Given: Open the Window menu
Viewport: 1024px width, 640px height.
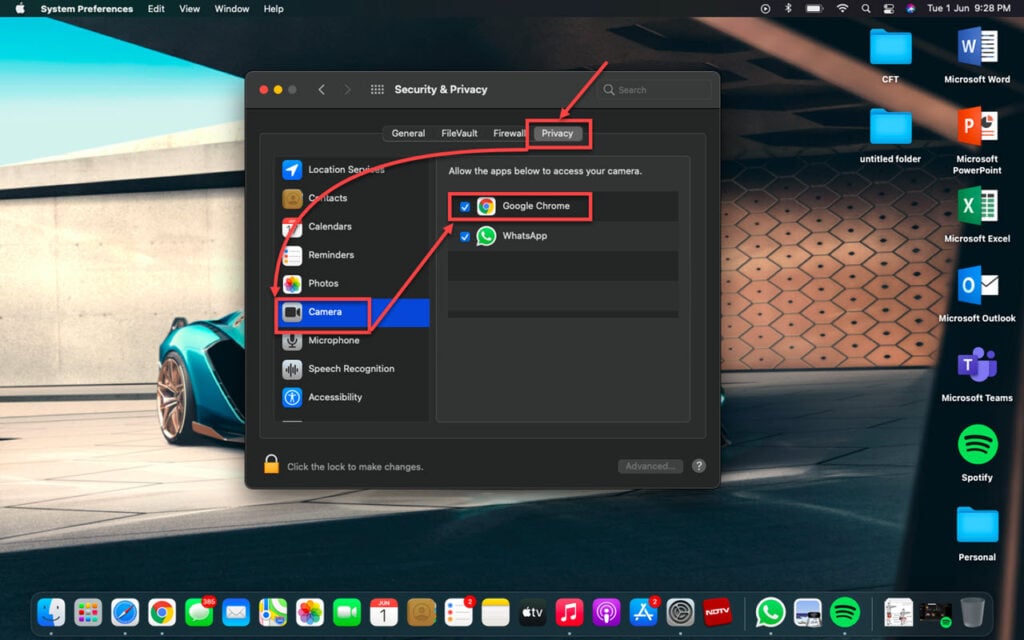Looking at the screenshot, I should pos(232,8).
